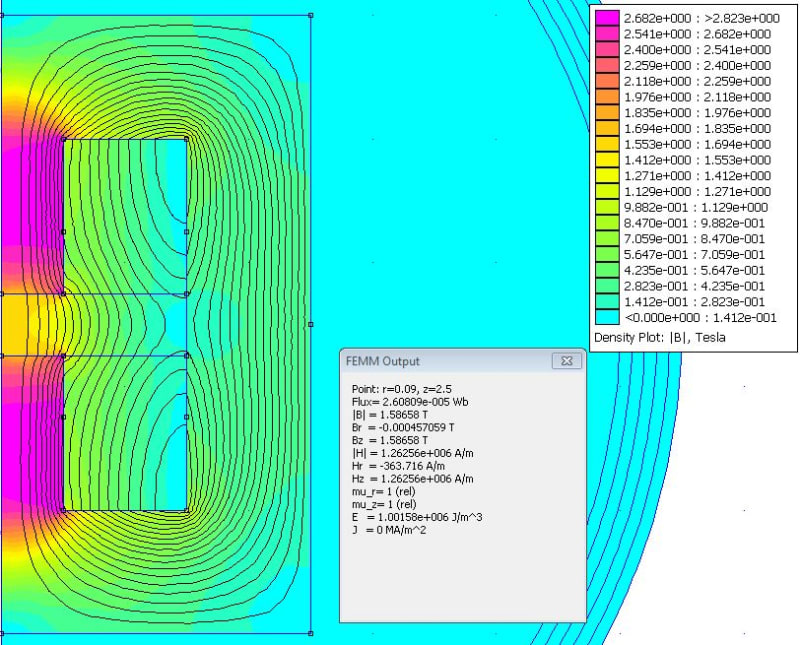Select the 'Point: r=0.09, z=2.5' line
Image resolution: width=800 pixels, height=645 pixels.
(402, 389)
